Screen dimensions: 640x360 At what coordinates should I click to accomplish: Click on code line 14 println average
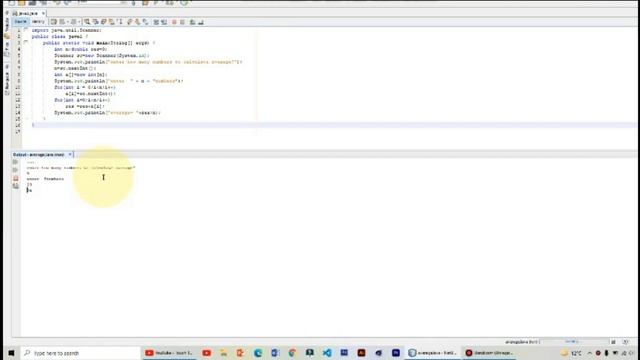pos(107,113)
